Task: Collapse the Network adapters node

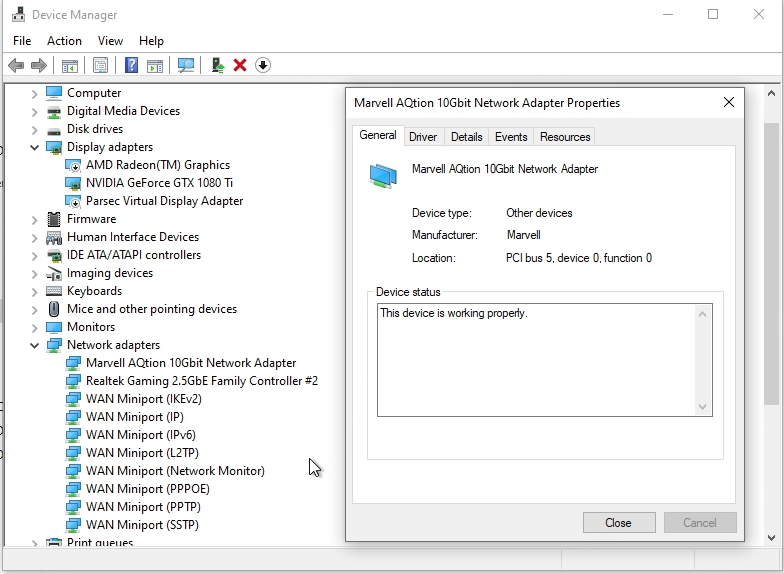Action: (34, 345)
